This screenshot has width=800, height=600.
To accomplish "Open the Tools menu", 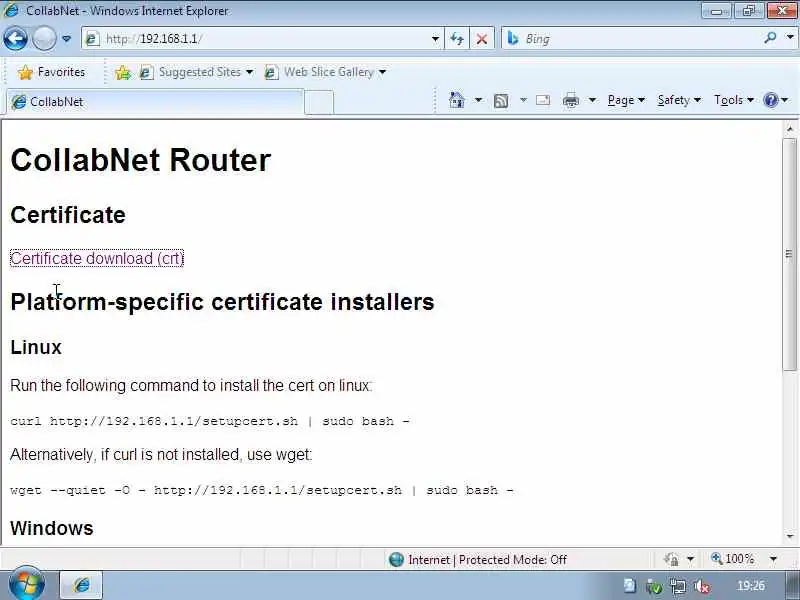I will coord(734,100).
